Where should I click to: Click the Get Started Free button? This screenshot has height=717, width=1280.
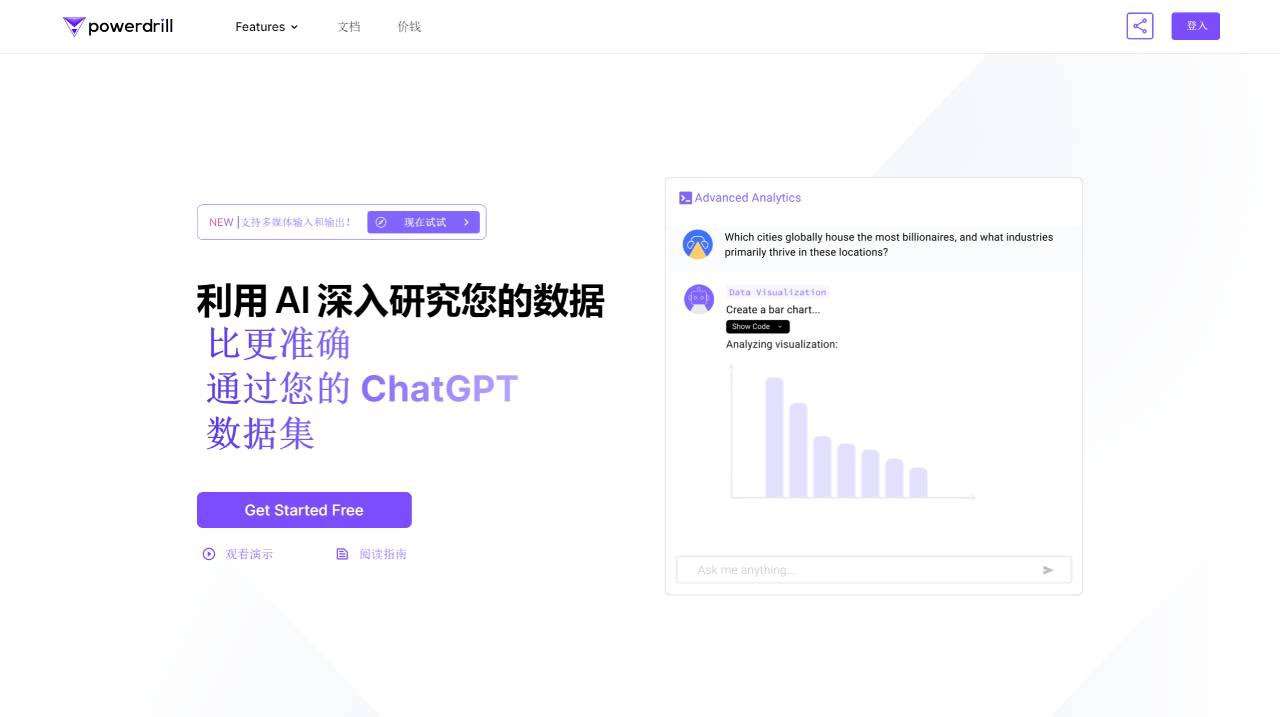[x=304, y=510]
